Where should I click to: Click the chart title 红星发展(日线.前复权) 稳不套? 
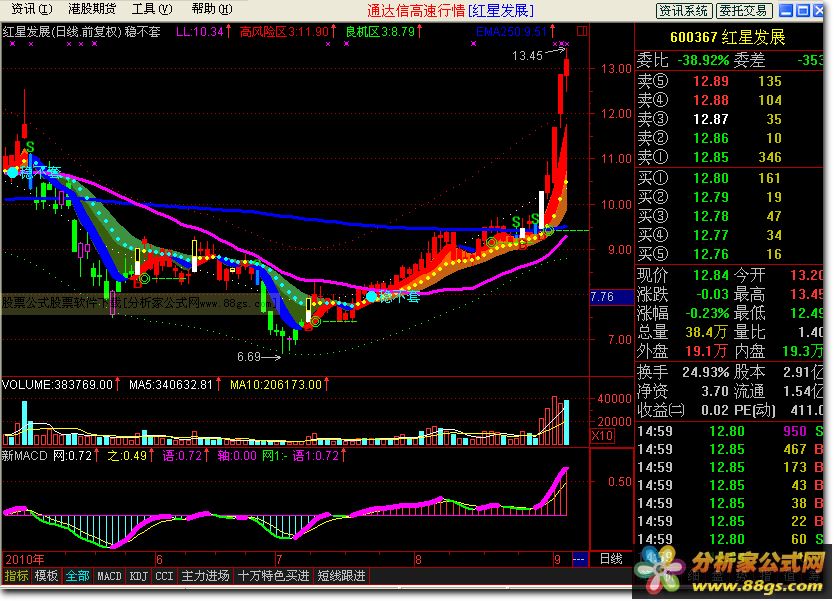(81, 32)
